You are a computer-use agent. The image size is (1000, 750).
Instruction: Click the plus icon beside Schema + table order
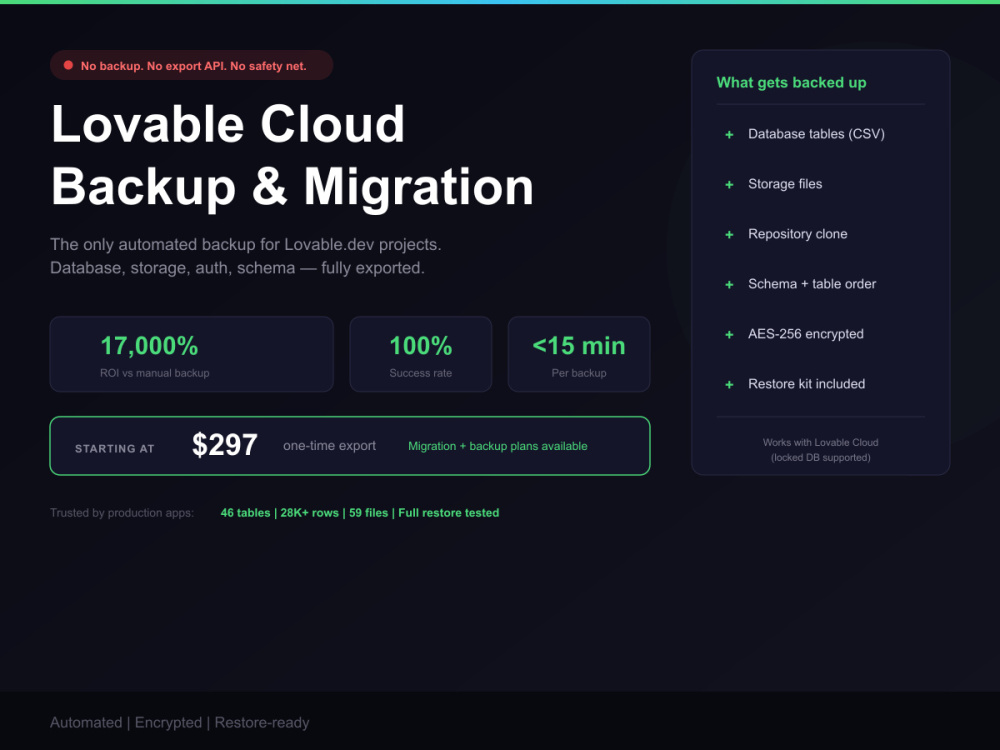pyautogui.click(x=729, y=284)
